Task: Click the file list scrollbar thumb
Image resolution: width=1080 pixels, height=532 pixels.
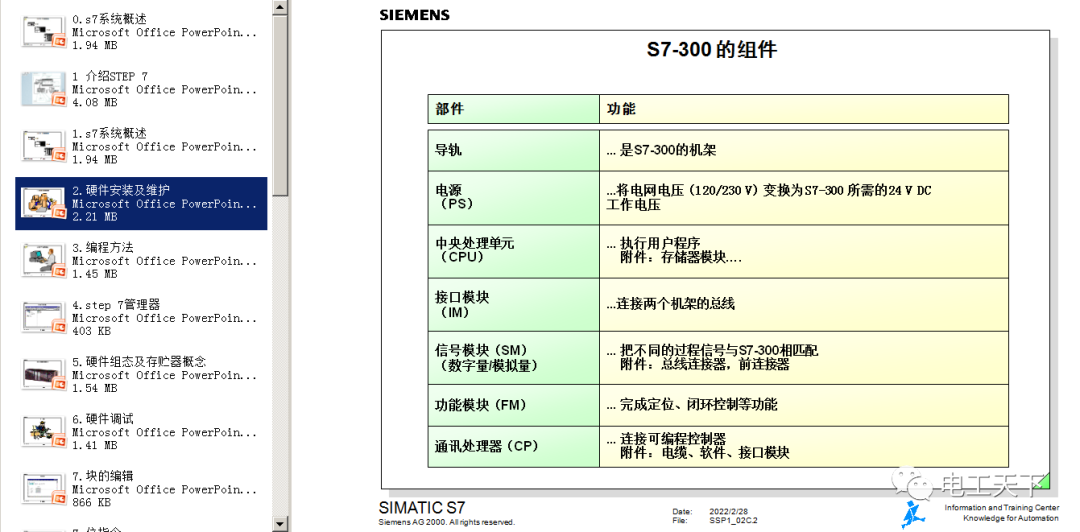Action: [x=279, y=105]
